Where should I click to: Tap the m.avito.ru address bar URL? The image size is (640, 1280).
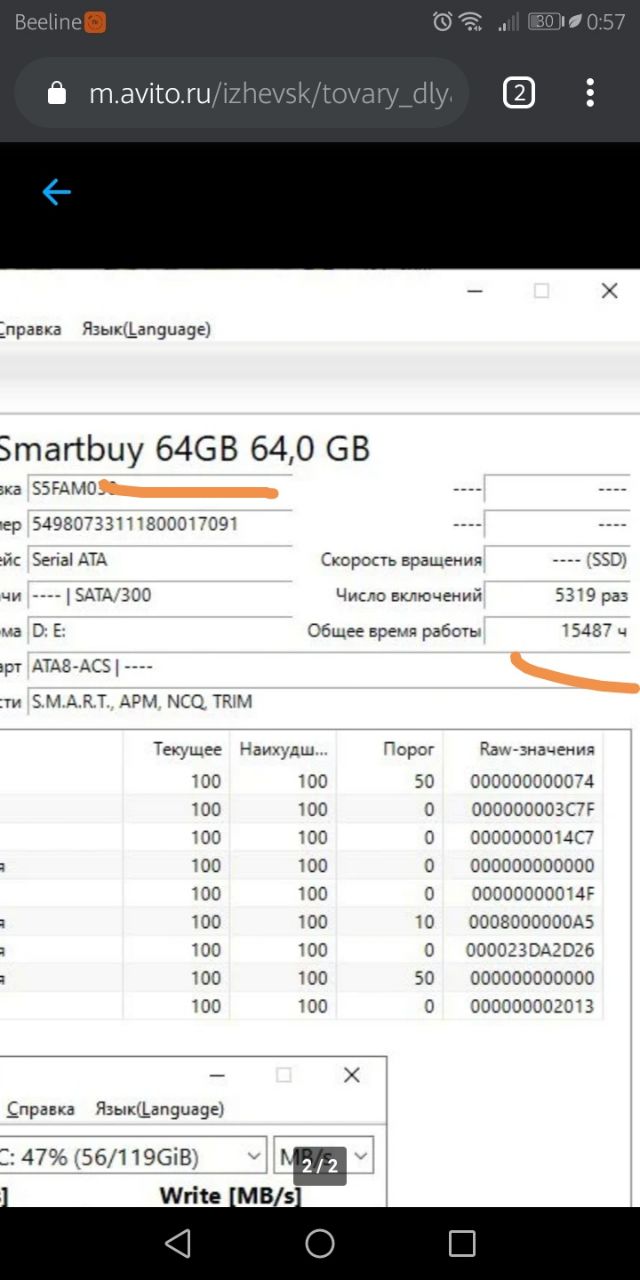coord(270,94)
